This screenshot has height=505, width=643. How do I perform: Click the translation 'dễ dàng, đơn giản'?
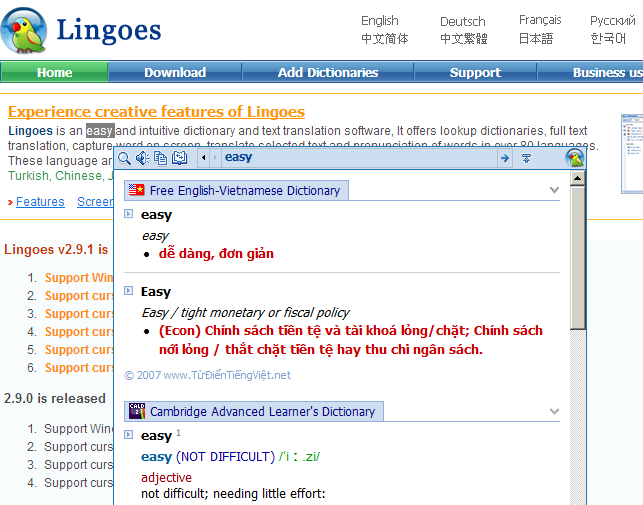coord(216,254)
